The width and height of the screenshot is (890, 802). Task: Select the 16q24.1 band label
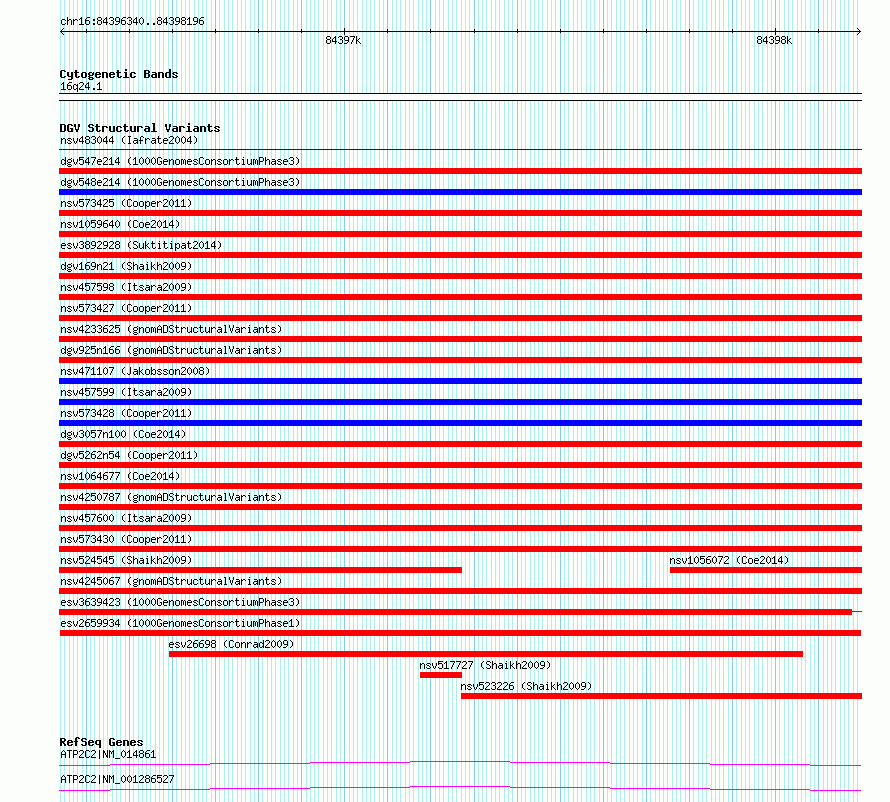[x=81, y=86]
